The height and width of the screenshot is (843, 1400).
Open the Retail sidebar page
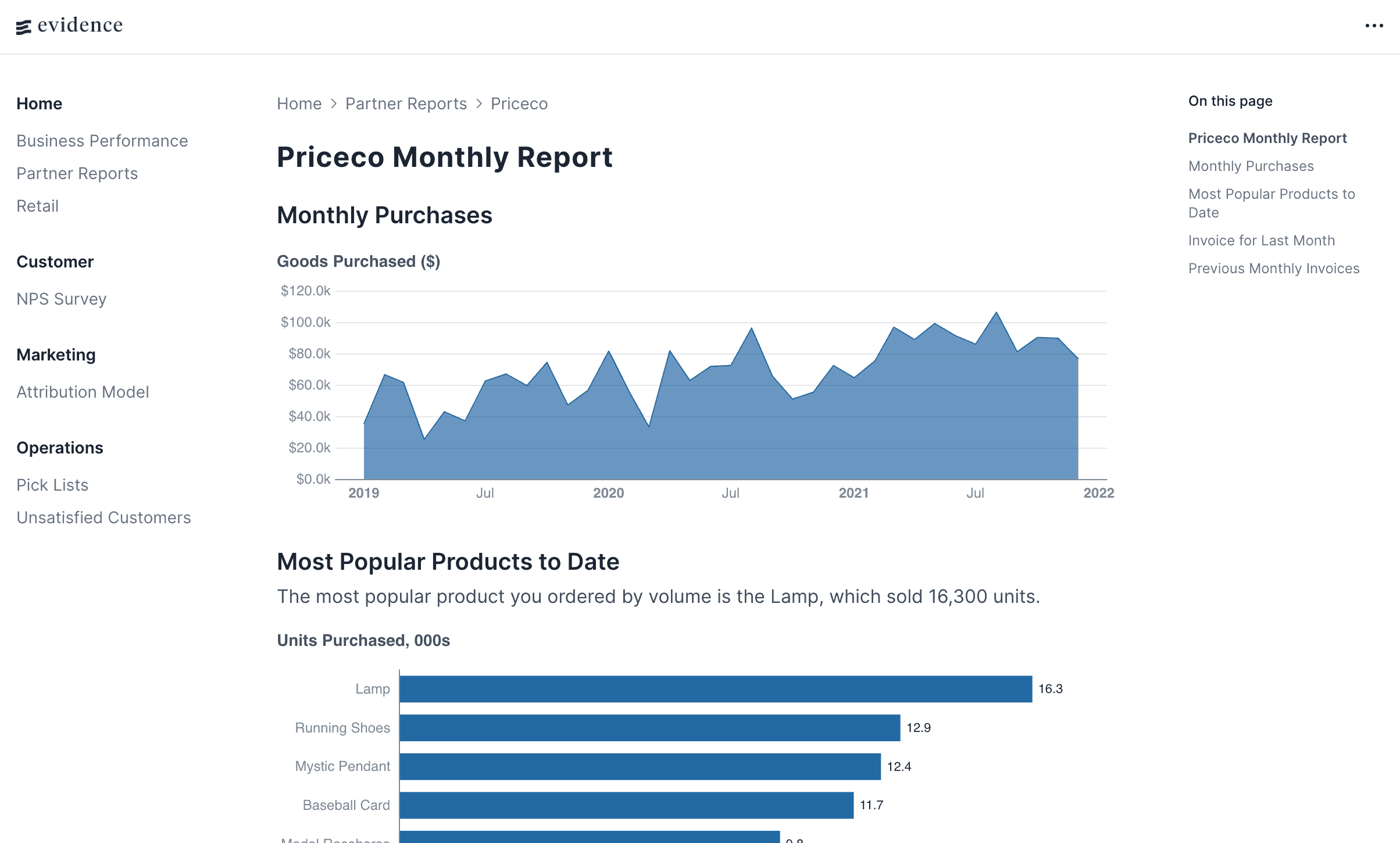coord(37,206)
